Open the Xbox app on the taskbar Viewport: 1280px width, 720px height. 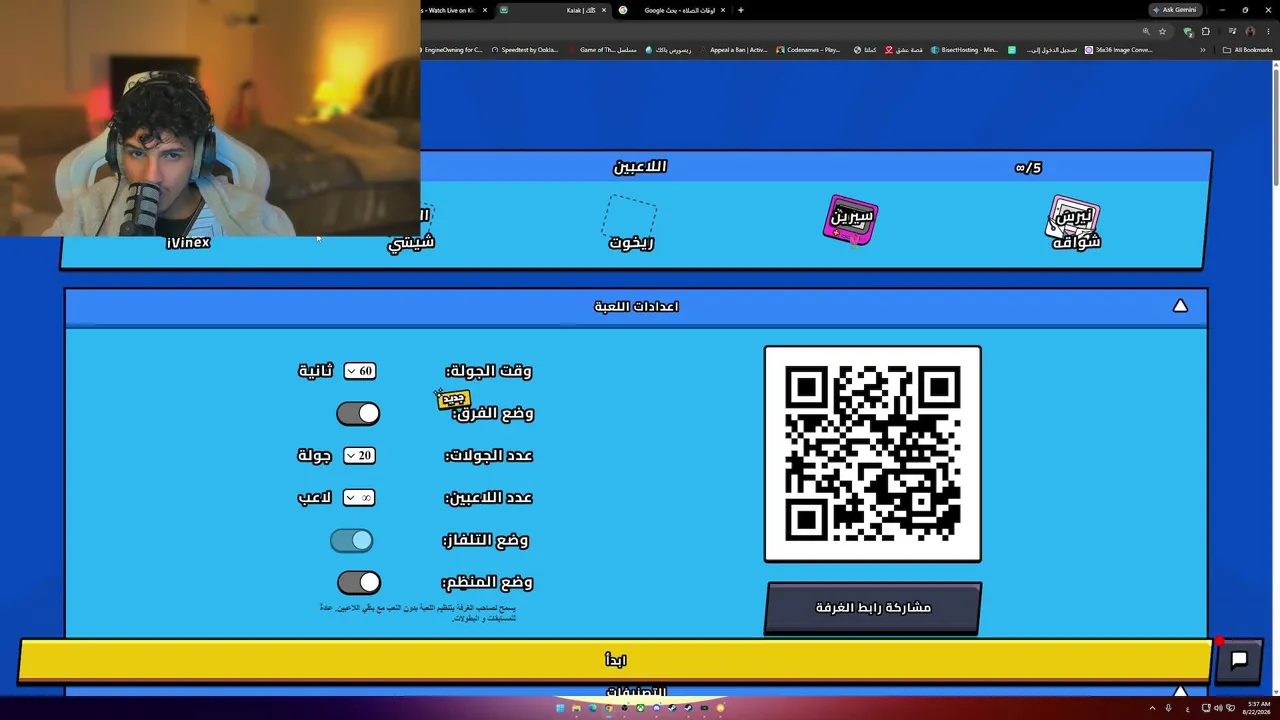click(640, 708)
